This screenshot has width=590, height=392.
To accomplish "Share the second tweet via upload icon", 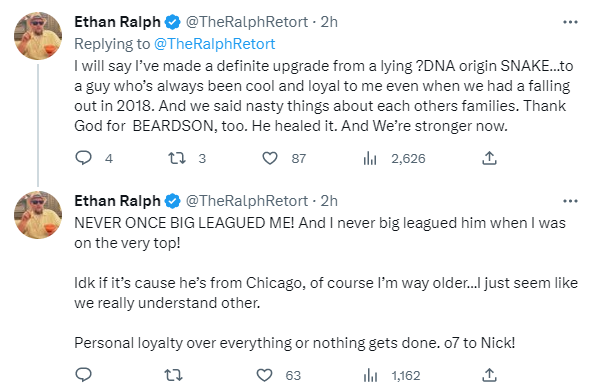I will (x=489, y=375).
